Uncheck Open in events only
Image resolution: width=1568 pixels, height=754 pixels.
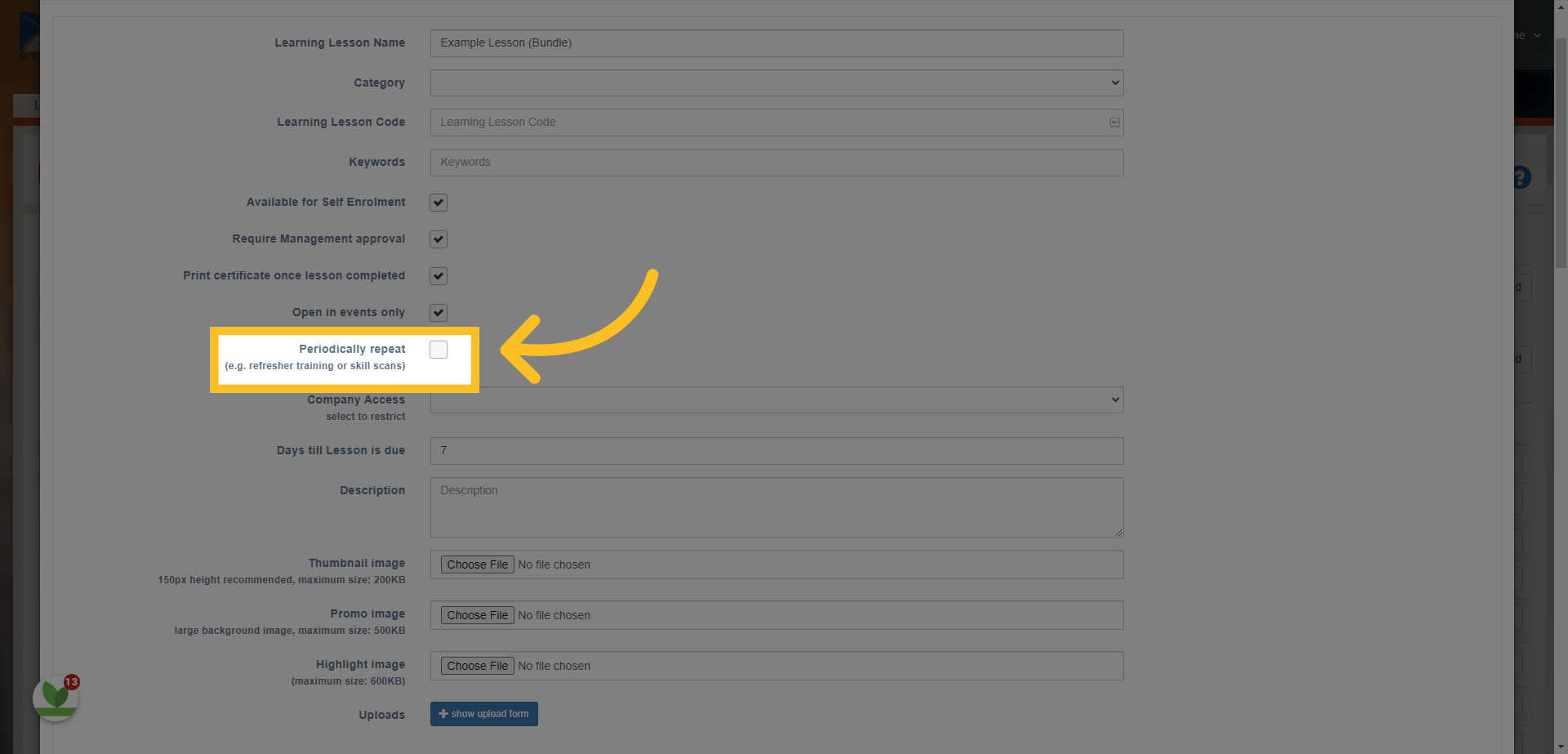pyautogui.click(x=439, y=313)
